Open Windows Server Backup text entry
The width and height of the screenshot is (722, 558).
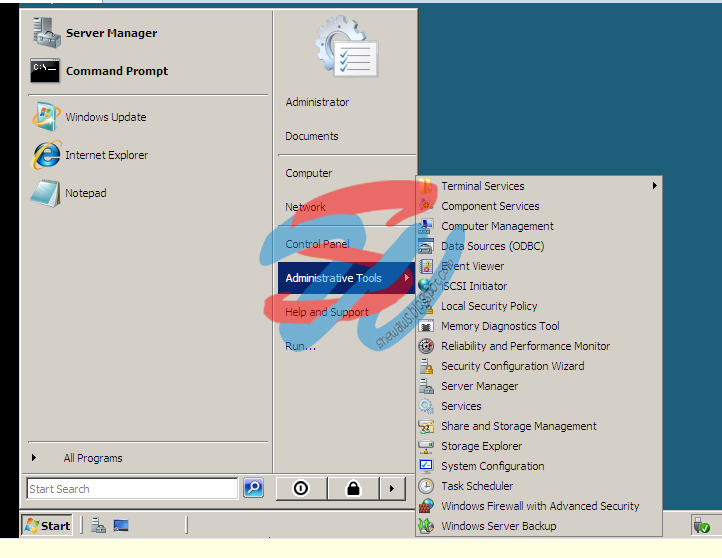tap(499, 526)
